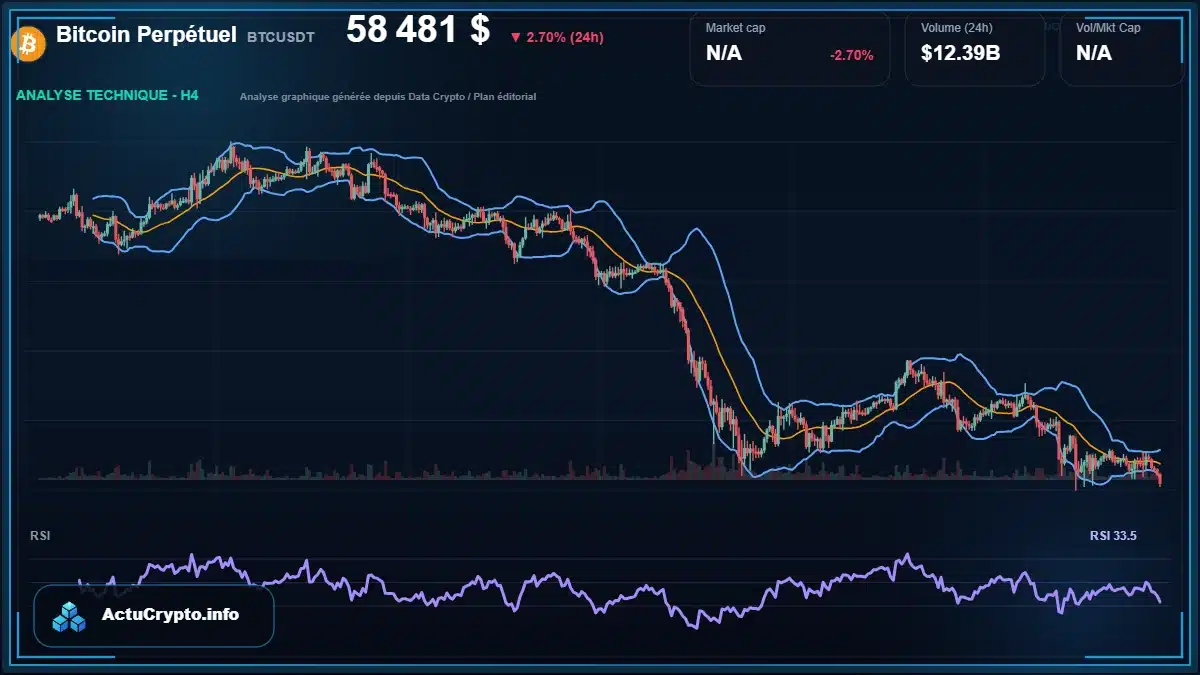Click the Market cap N/A value
The width and height of the screenshot is (1200, 675).
click(x=724, y=53)
